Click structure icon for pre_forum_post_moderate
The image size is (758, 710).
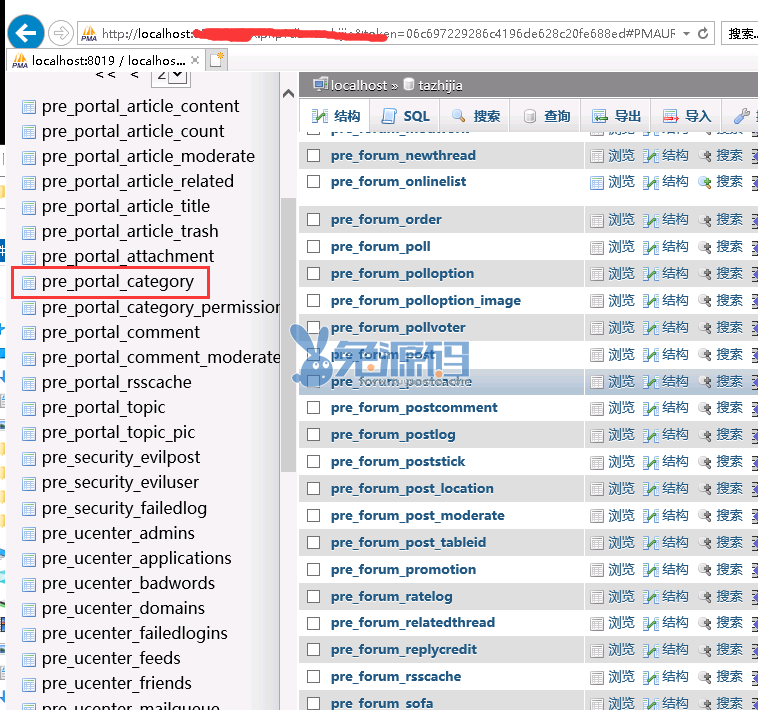[x=651, y=516]
